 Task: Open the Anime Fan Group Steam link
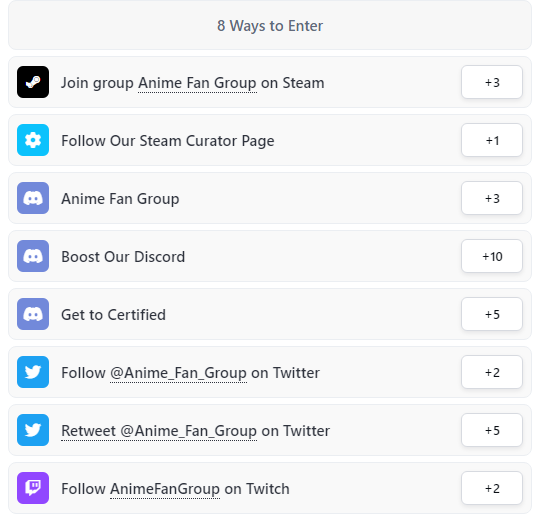197,83
